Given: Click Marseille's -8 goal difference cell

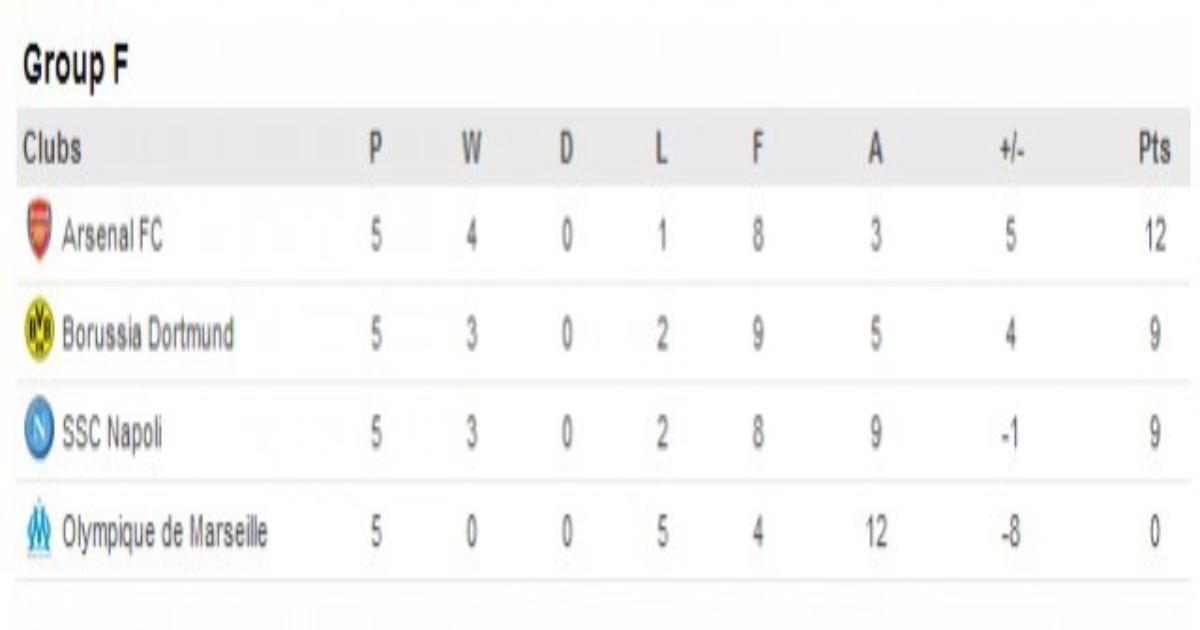Looking at the screenshot, I should (x=1011, y=534).
